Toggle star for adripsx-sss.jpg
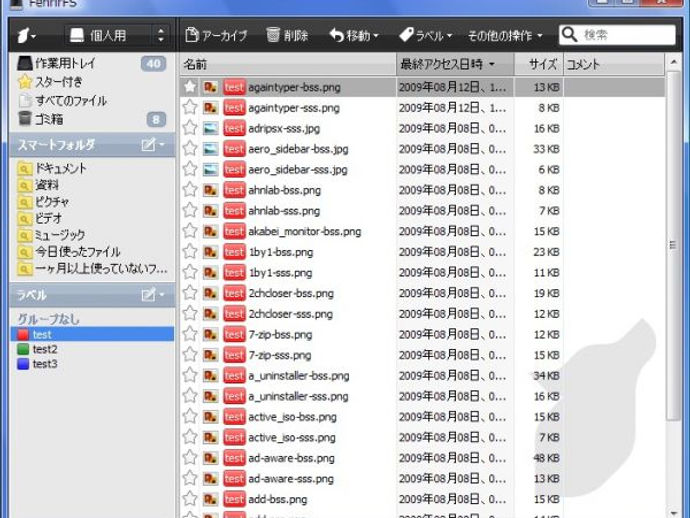 point(190,128)
